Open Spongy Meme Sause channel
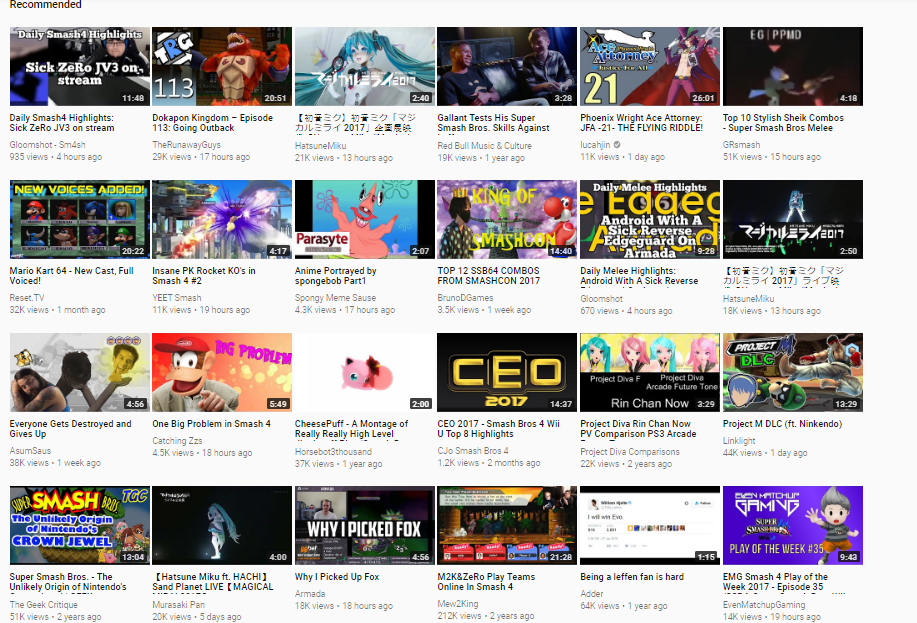Image resolution: width=917 pixels, height=623 pixels. coord(335,298)
